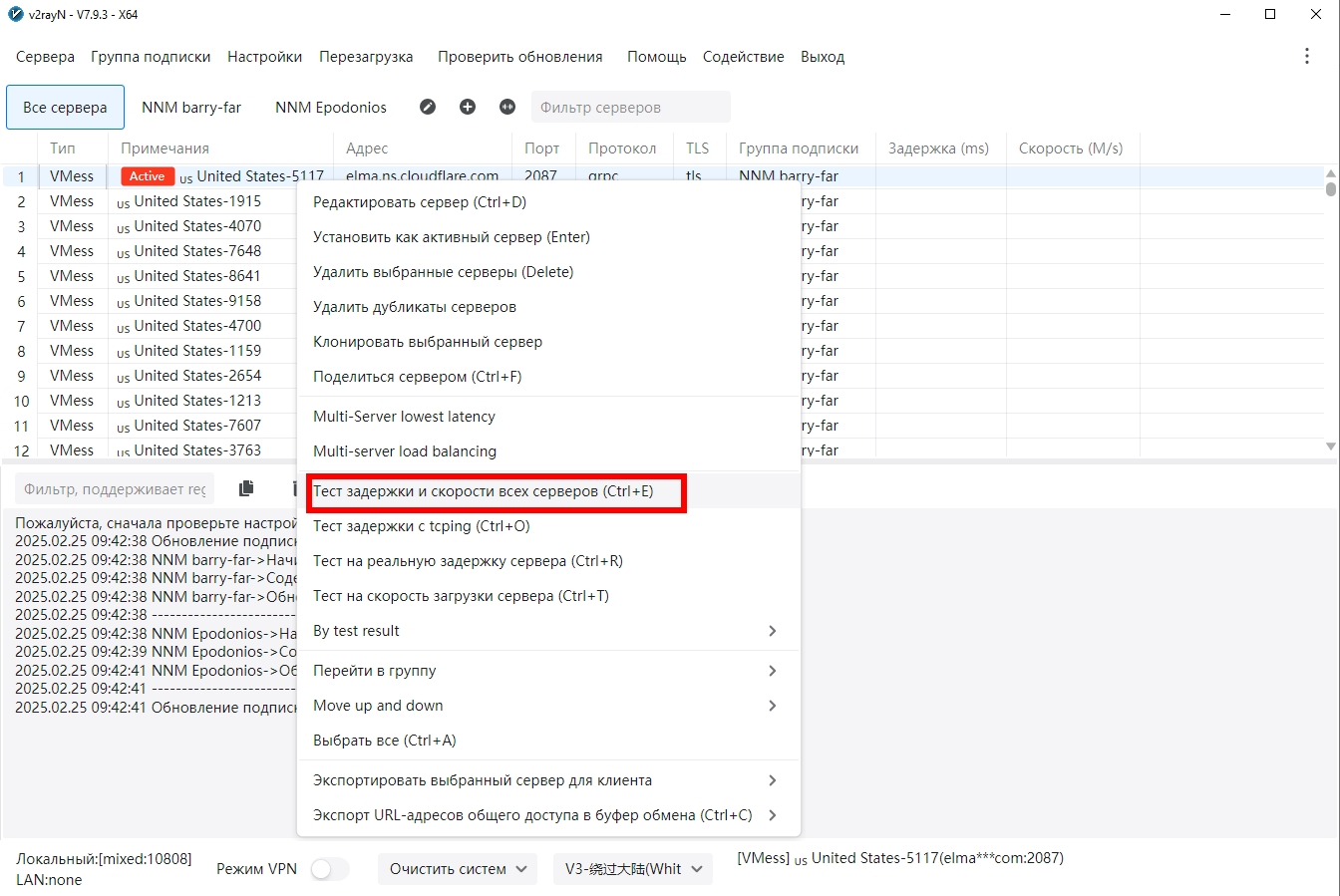The image size is (1340, 896).
Task: Choose Удалить дубликаты серверов
Action: [548, 307]
